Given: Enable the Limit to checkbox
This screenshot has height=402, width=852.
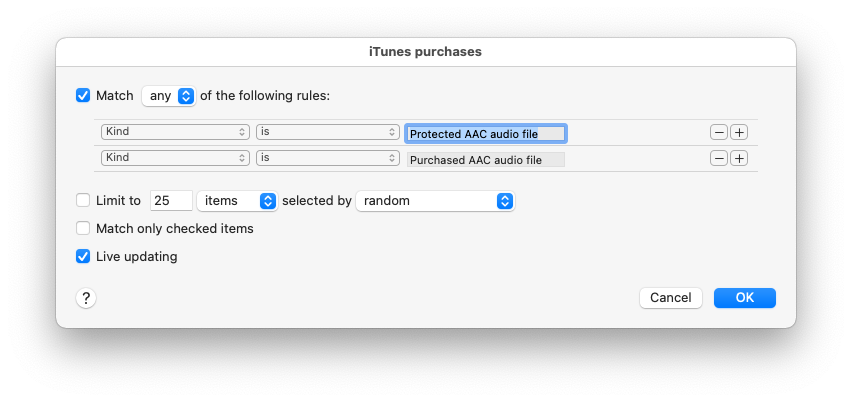Looking at the screenshot, I should point(83,201).
